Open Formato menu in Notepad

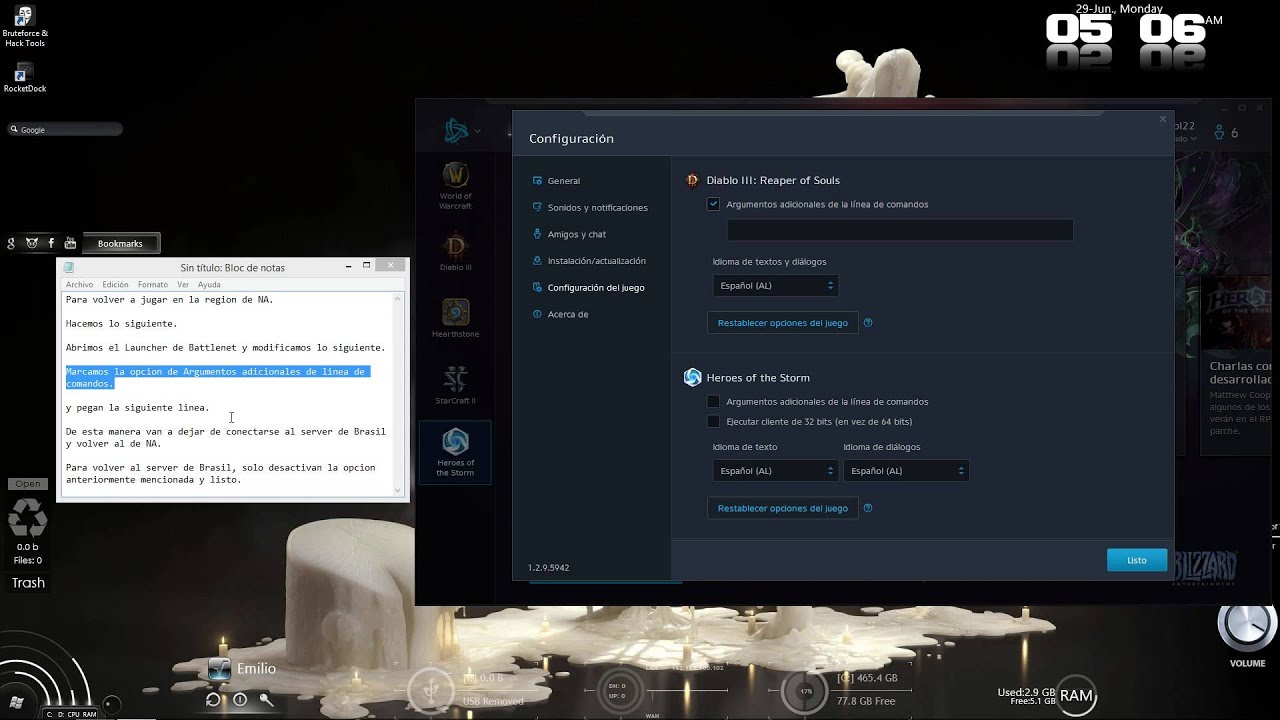coord(153,284)
